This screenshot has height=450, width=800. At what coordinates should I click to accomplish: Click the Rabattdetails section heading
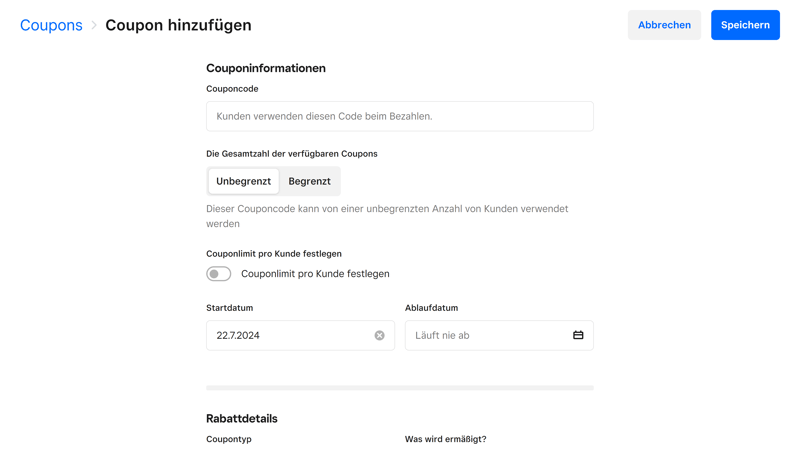pos(242,418)
